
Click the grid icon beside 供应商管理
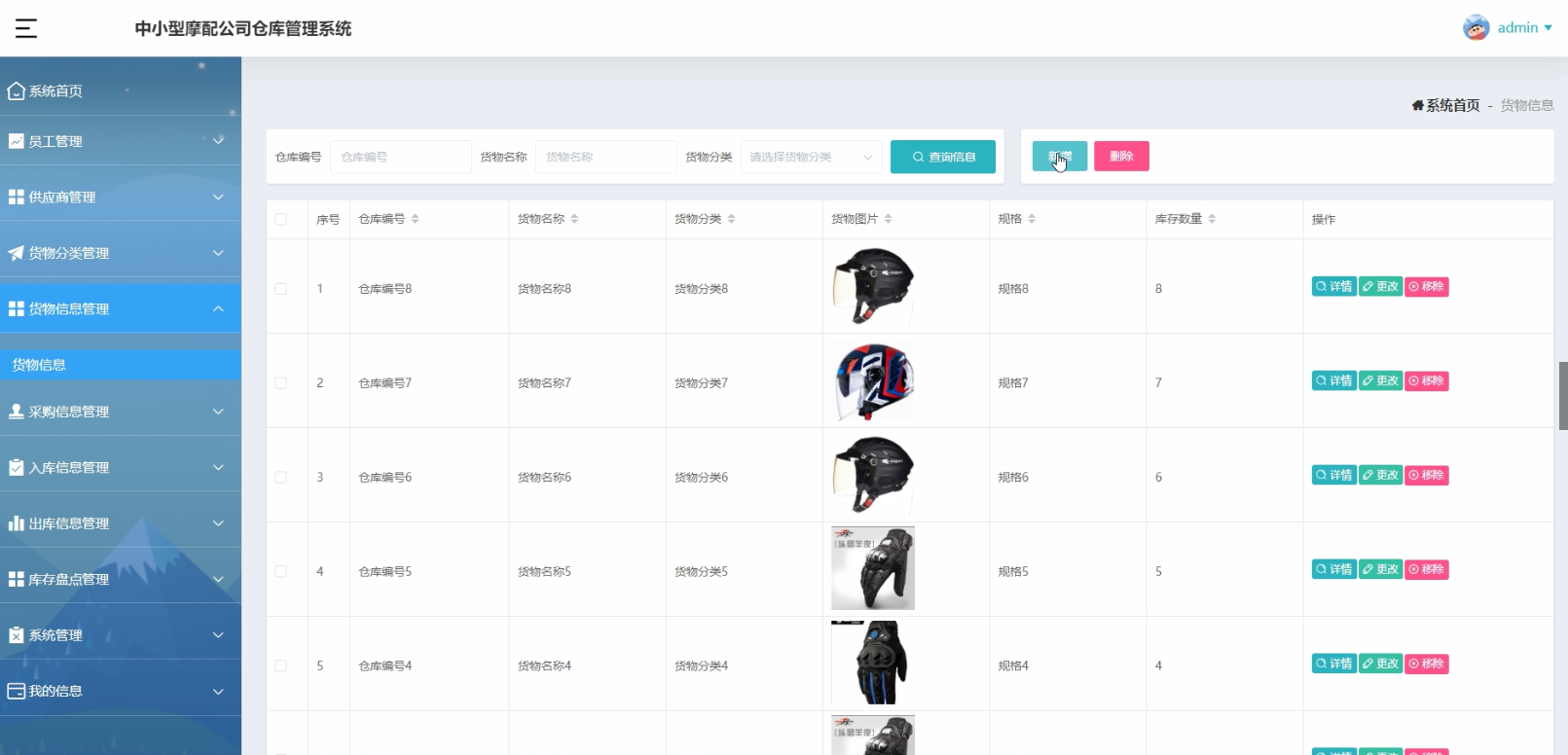point(16,197)
